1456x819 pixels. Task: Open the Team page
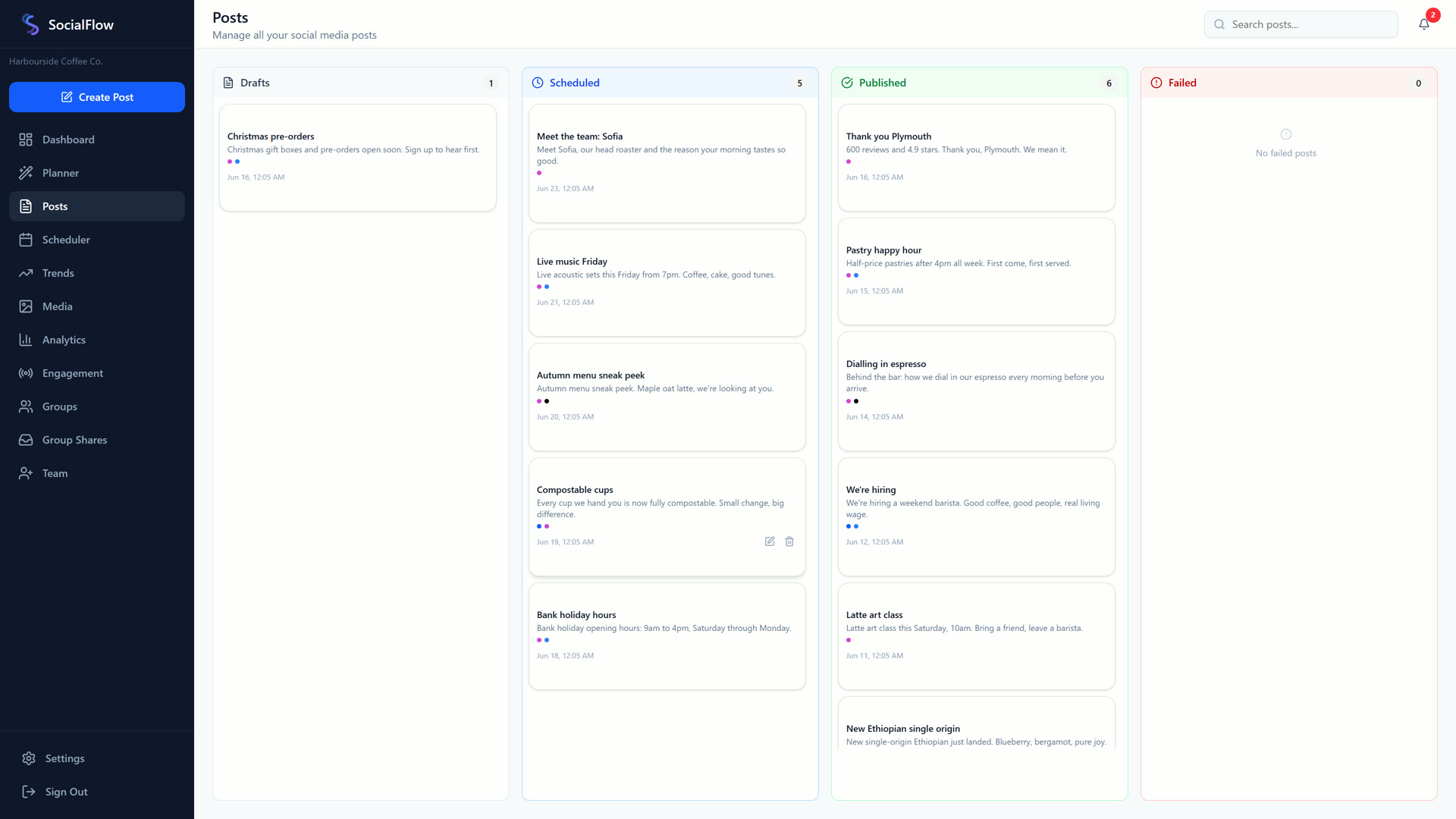click(97, 473)
